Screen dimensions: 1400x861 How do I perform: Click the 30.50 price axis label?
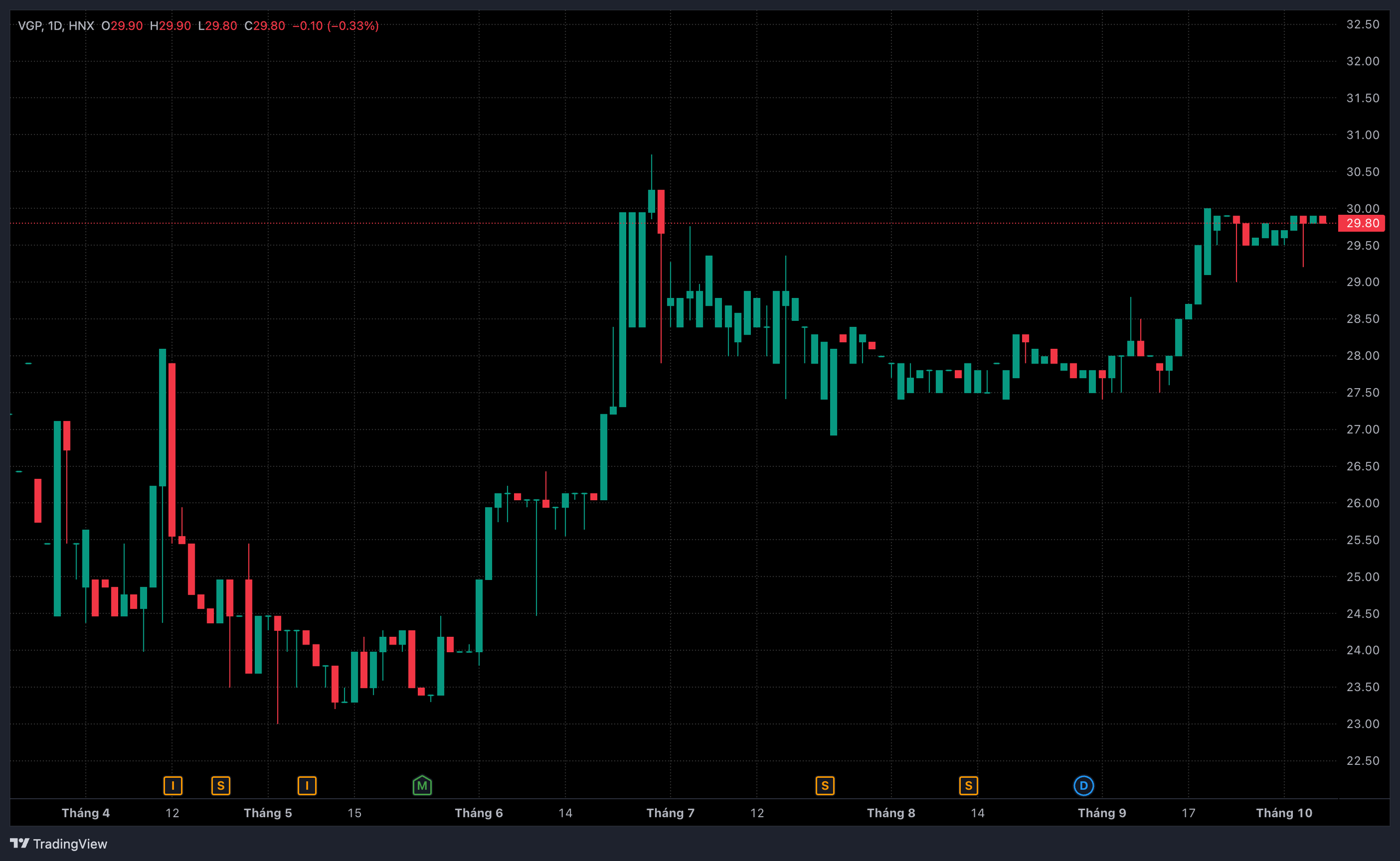click(x=1362, y=172)
